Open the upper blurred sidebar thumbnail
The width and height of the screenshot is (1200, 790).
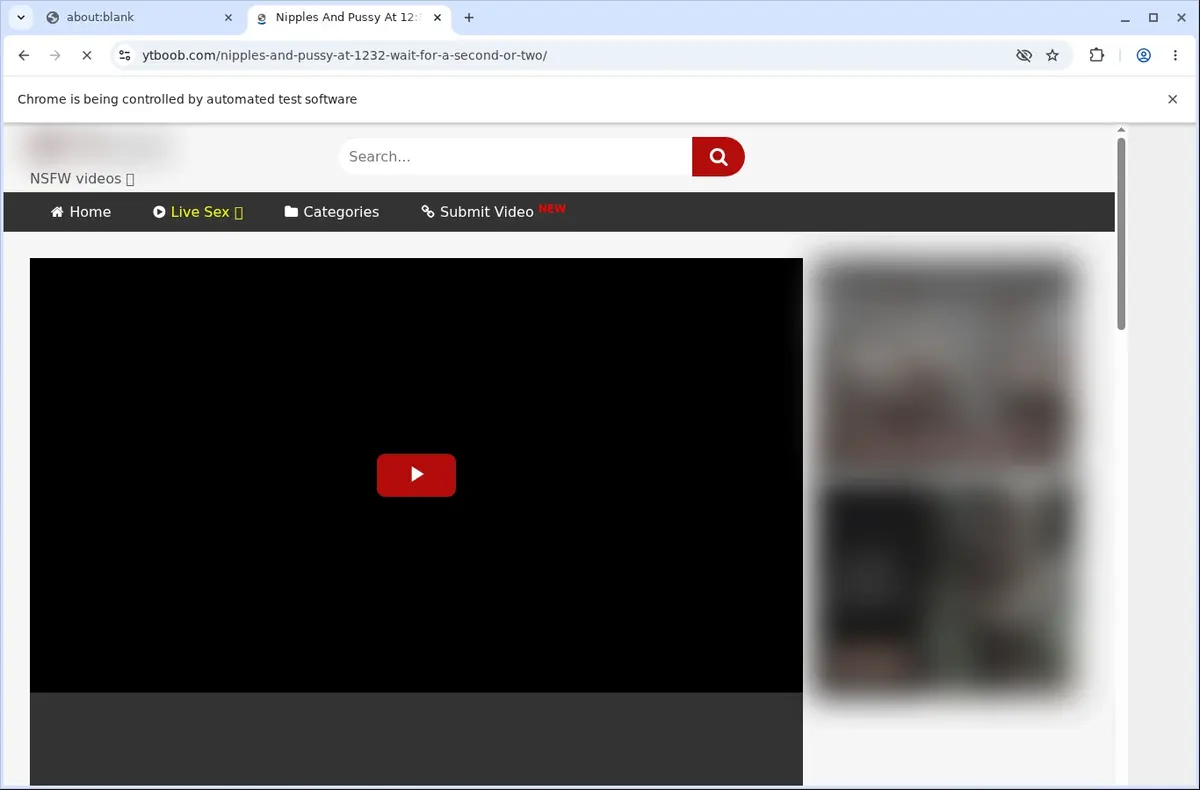click(945, 370)
